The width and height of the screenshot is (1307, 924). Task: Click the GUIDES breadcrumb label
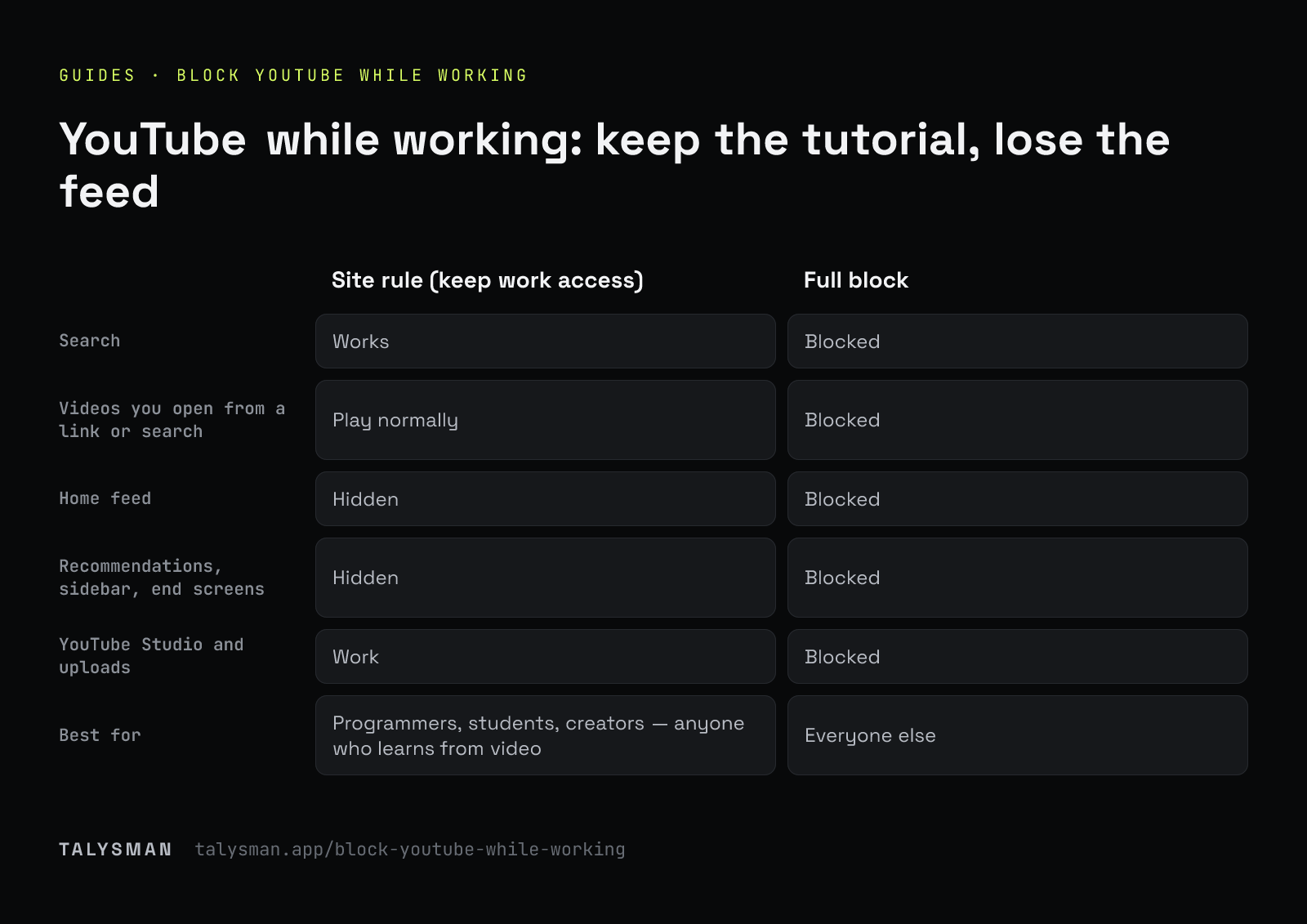coord(97,75)
